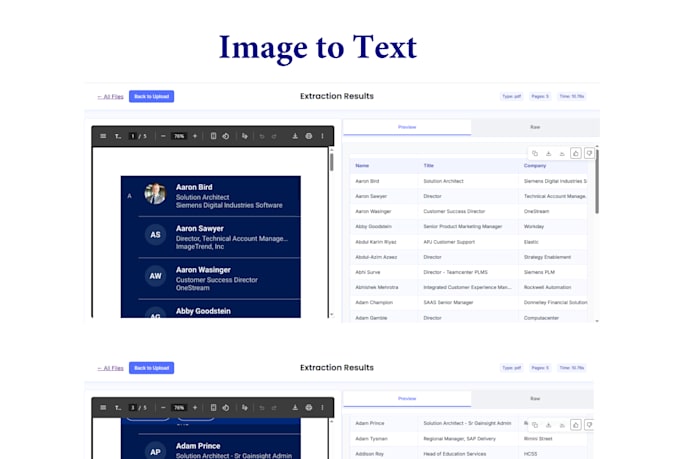Open more options in page 1 PDF viewer

pyautogui.click(x=322, y=136)
